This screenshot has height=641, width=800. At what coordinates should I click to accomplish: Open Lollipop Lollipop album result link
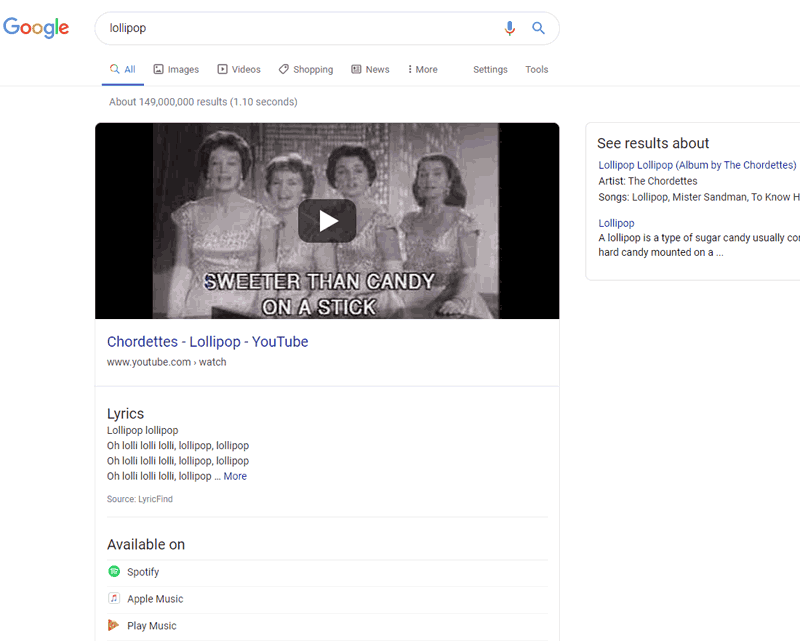[x=697, y=165]
